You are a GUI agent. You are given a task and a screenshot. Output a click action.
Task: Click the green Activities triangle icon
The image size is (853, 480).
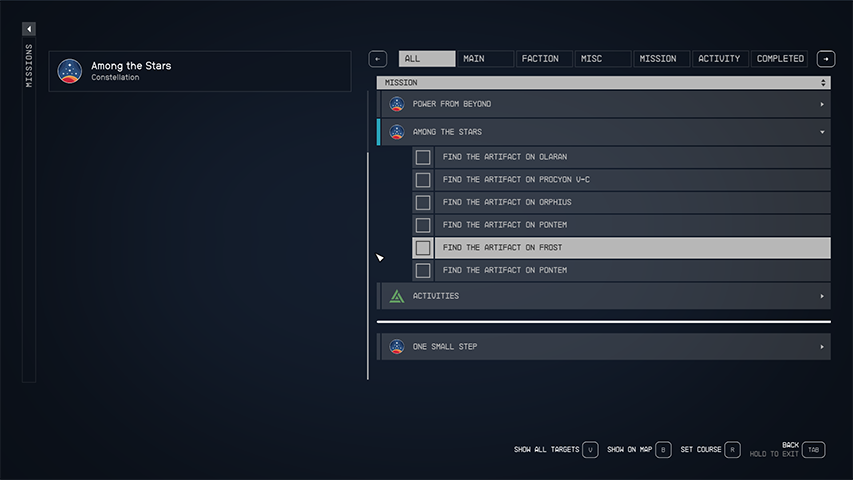tap(397, 296)
